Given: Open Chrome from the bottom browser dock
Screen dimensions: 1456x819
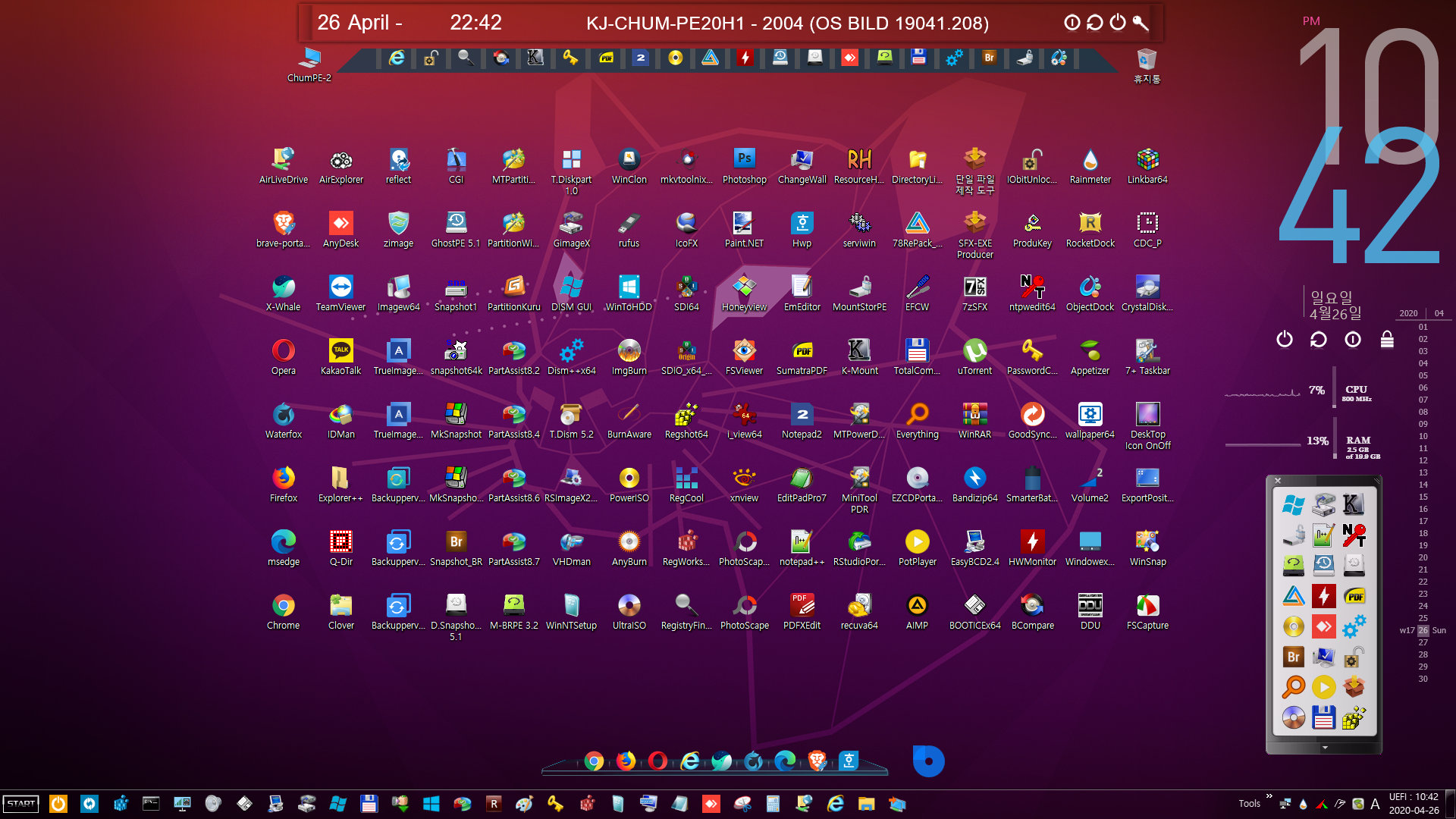Looking at the screenshot, I should click(594, 761).
